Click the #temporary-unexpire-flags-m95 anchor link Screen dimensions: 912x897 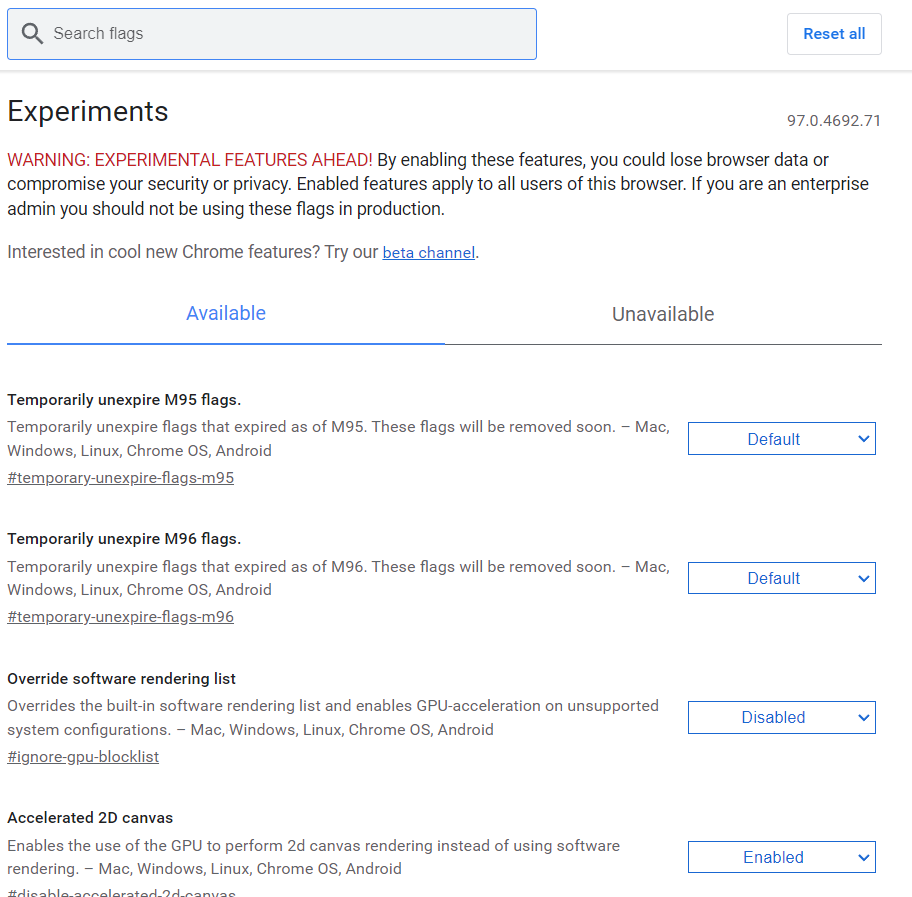pyautogui.click(x=120, y=478)
